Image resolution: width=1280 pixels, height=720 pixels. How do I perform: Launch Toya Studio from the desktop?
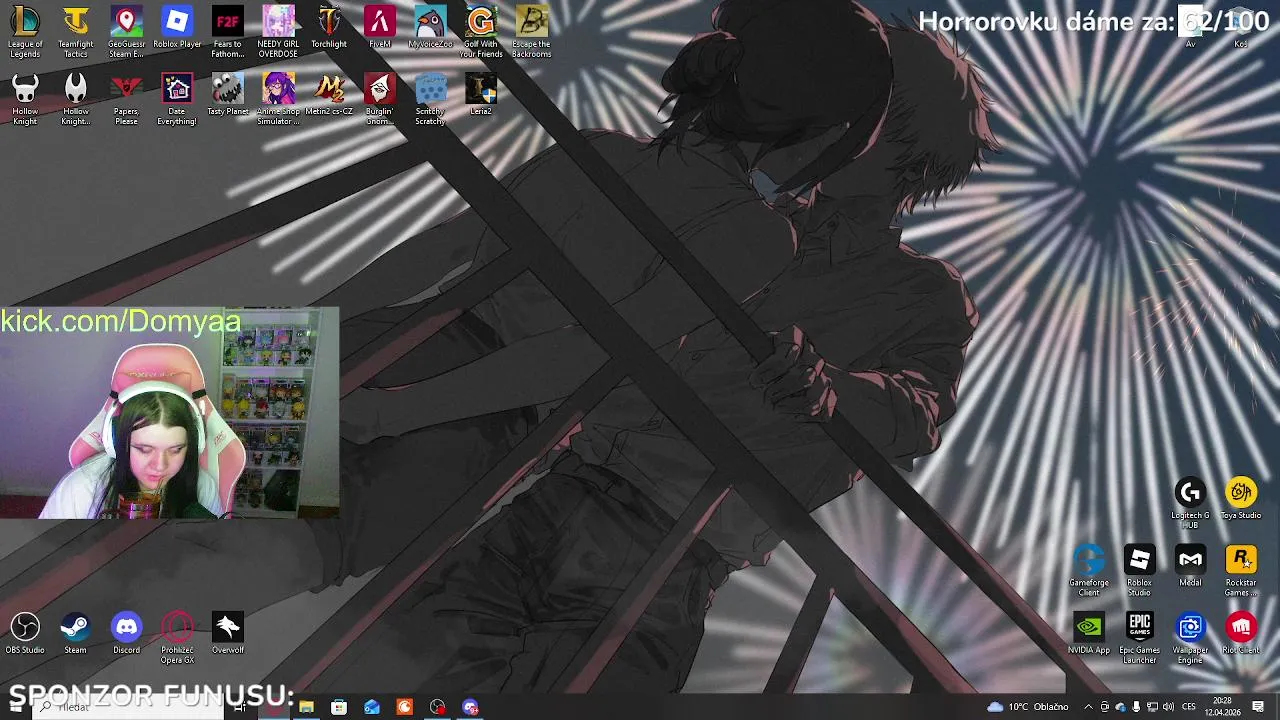pyautogui.click(x=1241, y=498)
